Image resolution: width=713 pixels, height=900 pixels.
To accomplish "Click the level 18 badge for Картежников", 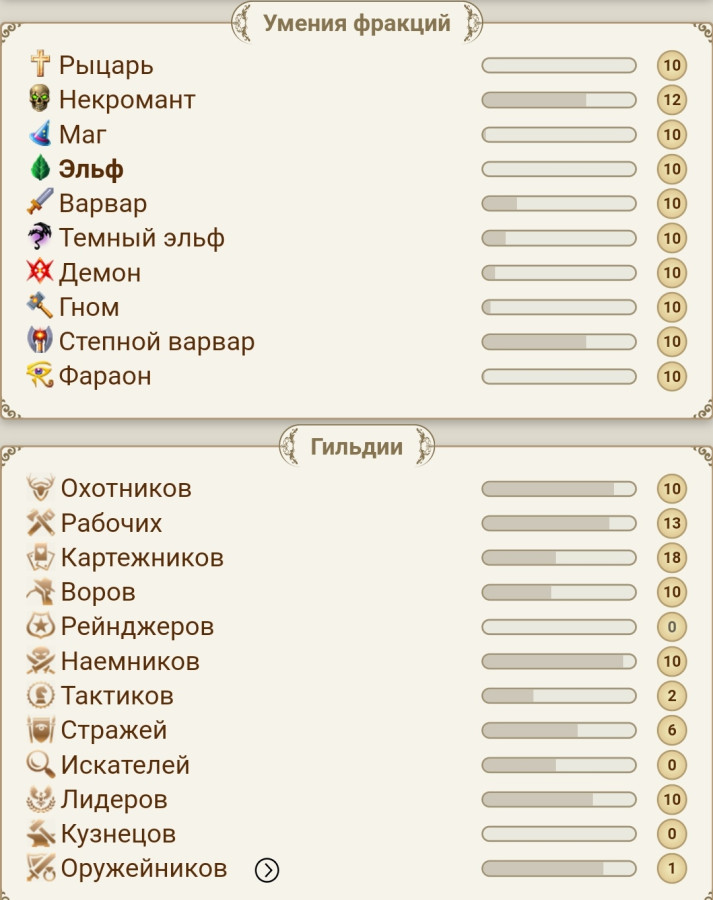I will 672,557.
